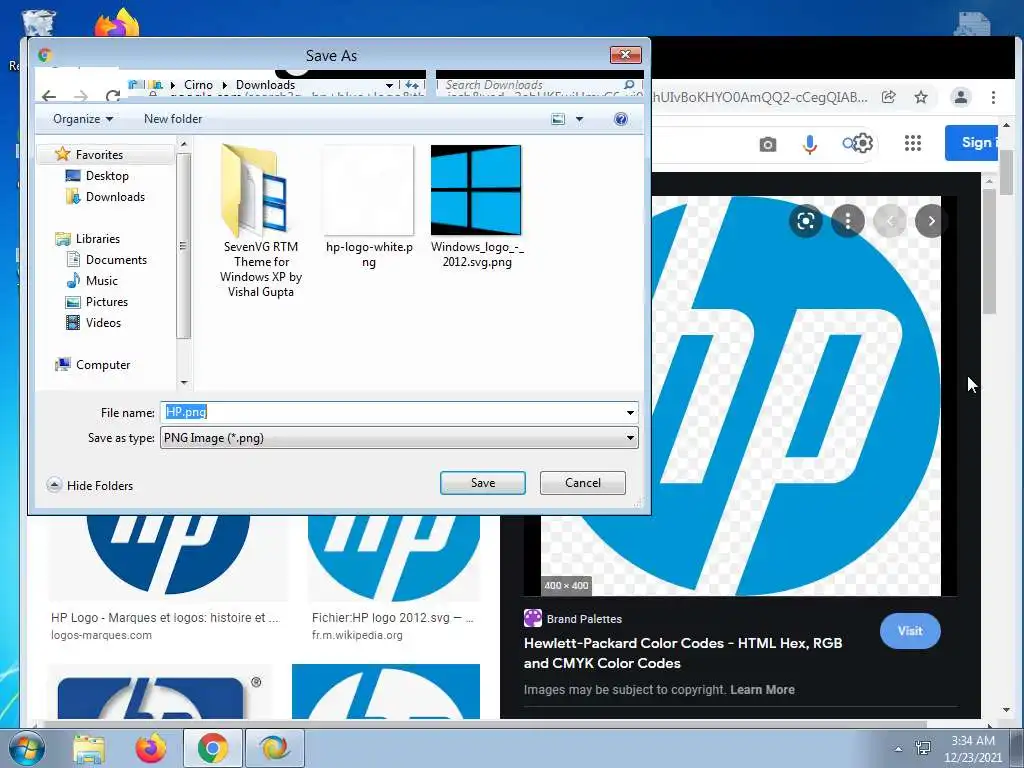Click Google Lens icon on image
The height and width of the screenshot is (768, 1024).
tap(806, 221)
